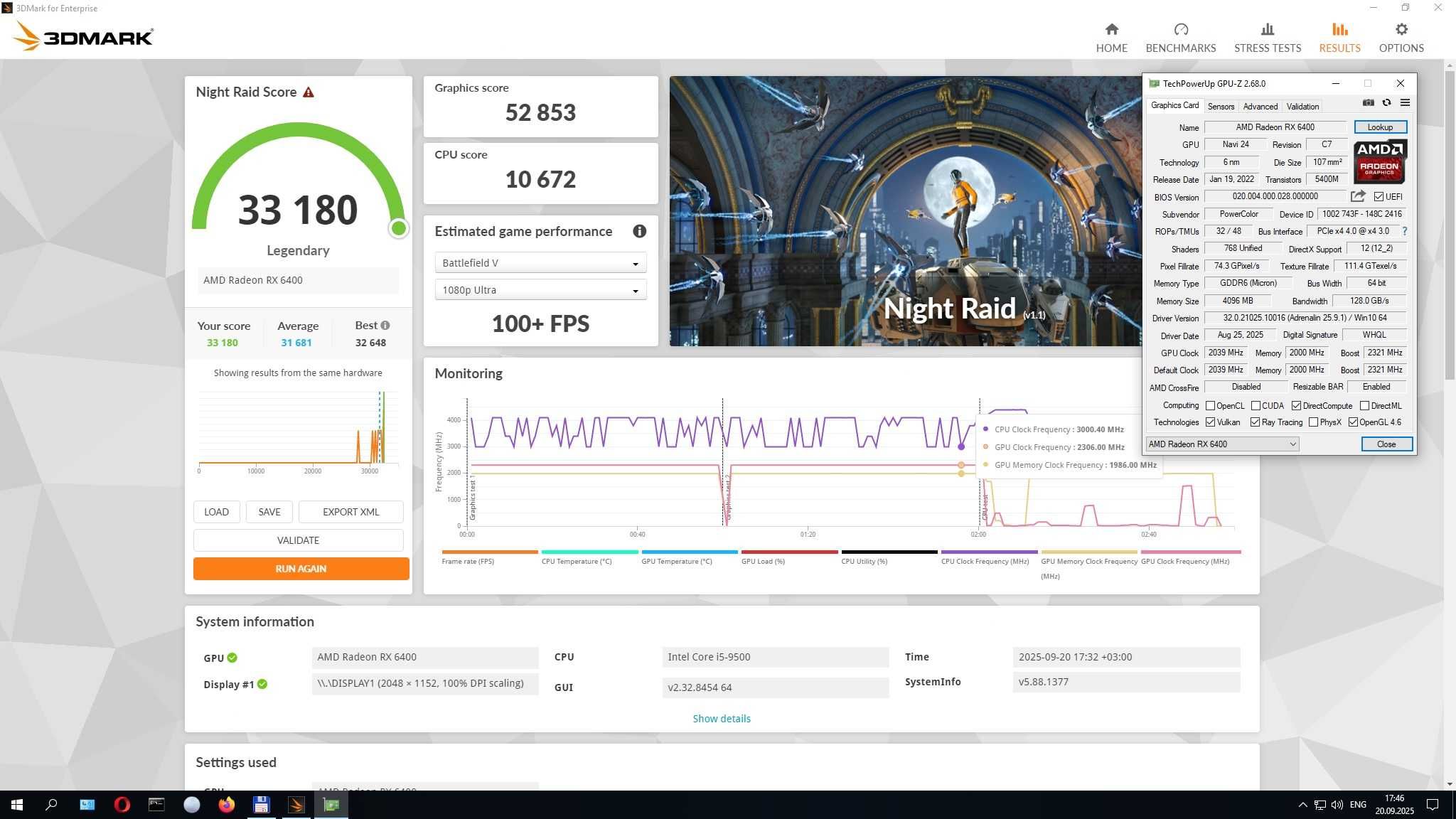Open the command prompt taskbar icon
The image size is (1456, 819).
coord(156,805)
